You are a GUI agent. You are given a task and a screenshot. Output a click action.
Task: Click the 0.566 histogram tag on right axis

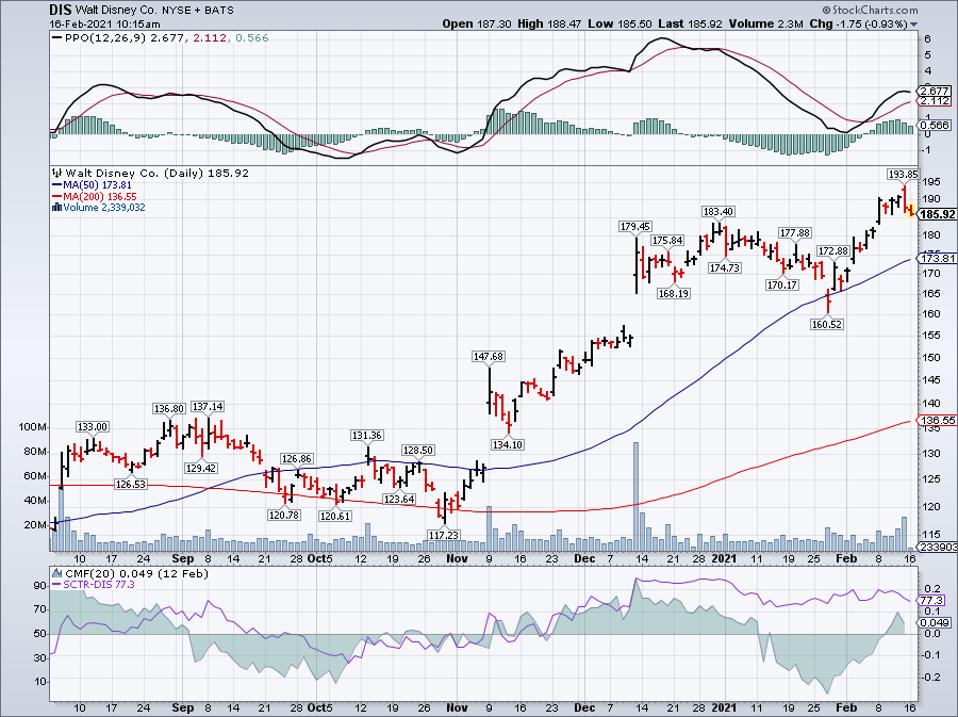click(935, 125)
